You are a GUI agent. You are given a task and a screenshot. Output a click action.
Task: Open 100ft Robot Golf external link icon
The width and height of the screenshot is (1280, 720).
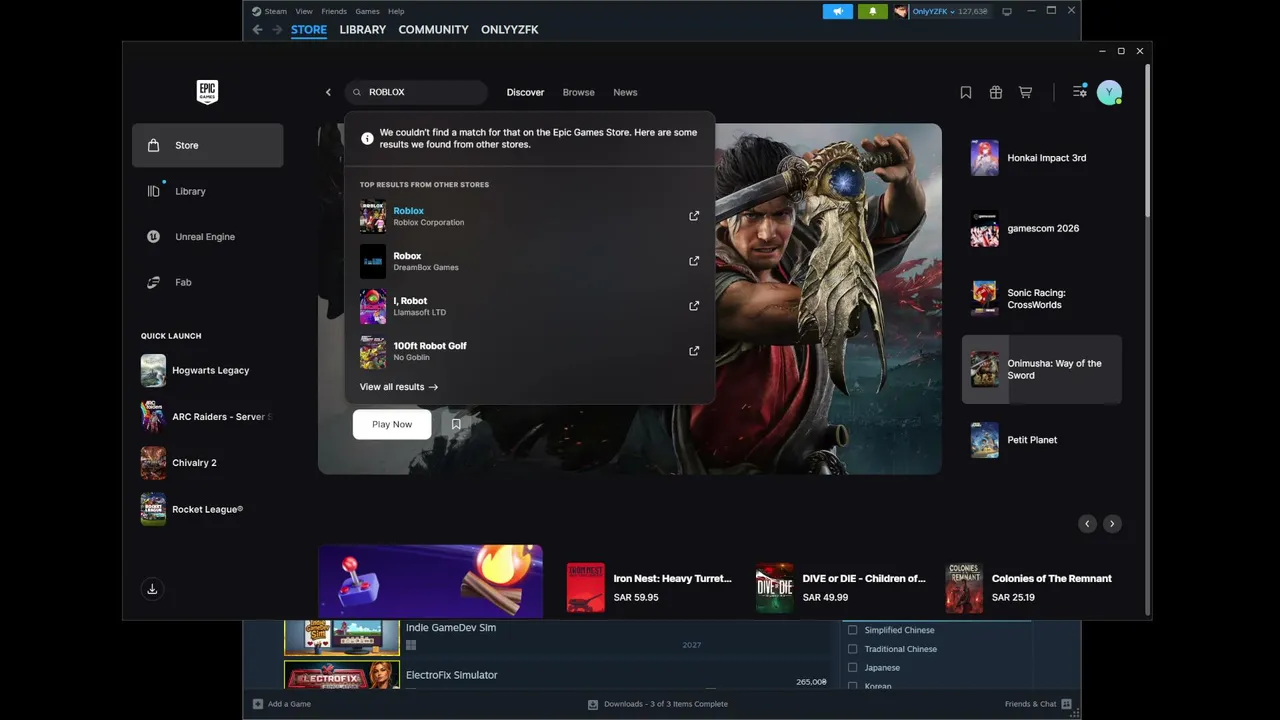coord(694,351)
